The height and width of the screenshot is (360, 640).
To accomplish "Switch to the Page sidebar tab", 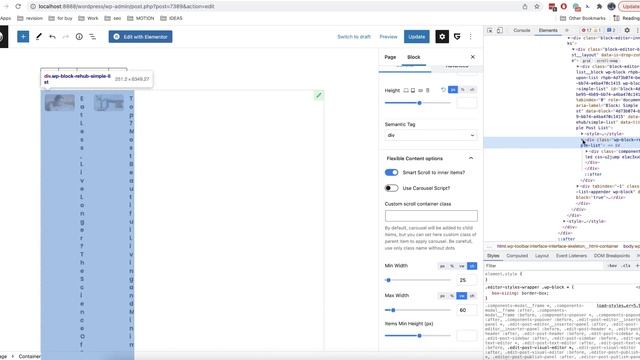I will [x=390, y=57].
